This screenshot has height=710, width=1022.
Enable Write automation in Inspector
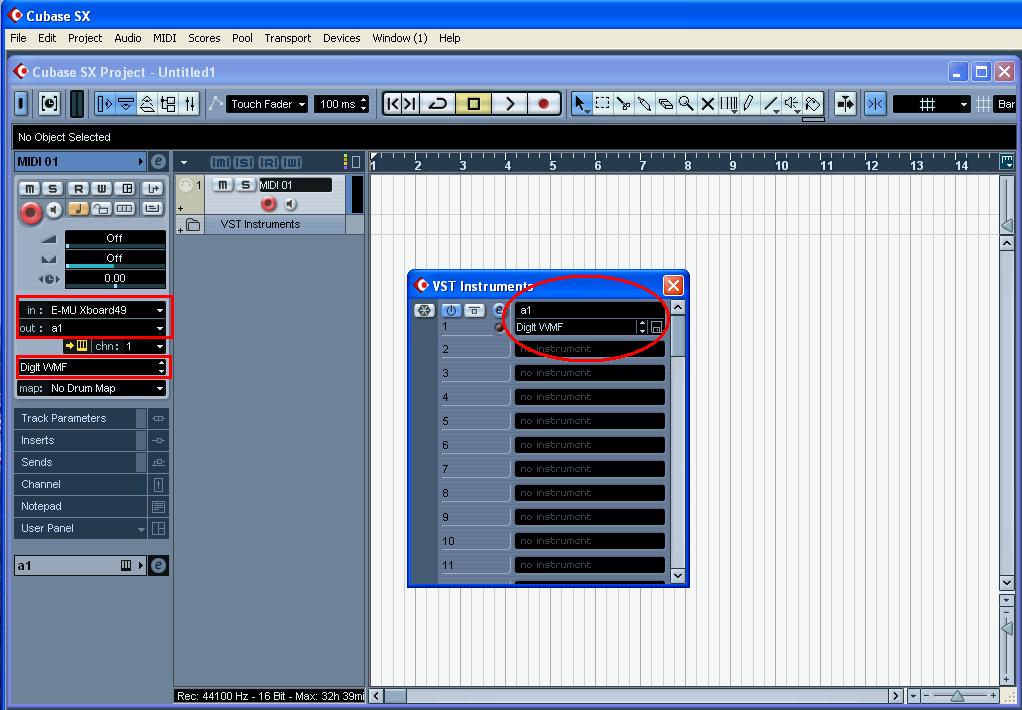[x=102, y=189]
